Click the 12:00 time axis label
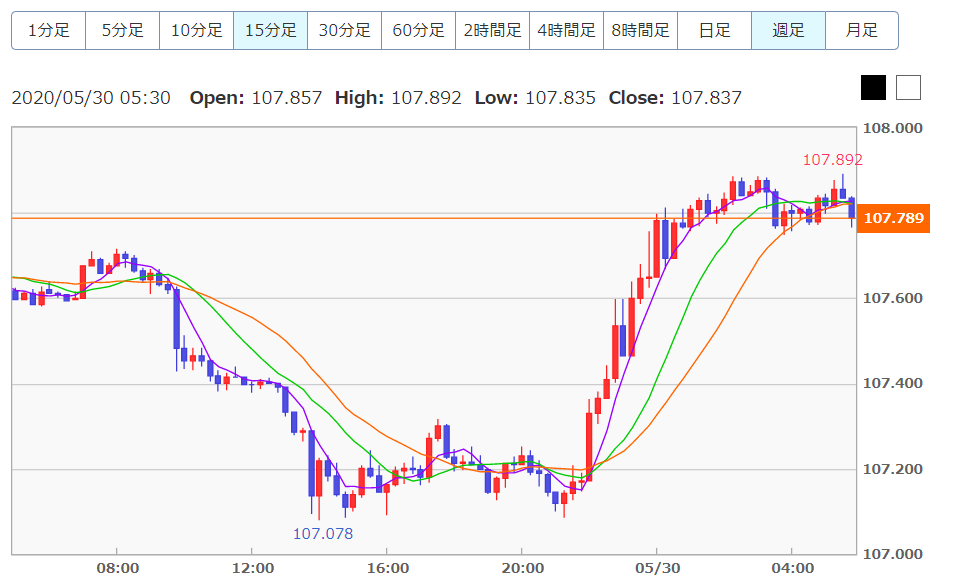The width and height of the screenshot is (953, 584). [252, 568]
